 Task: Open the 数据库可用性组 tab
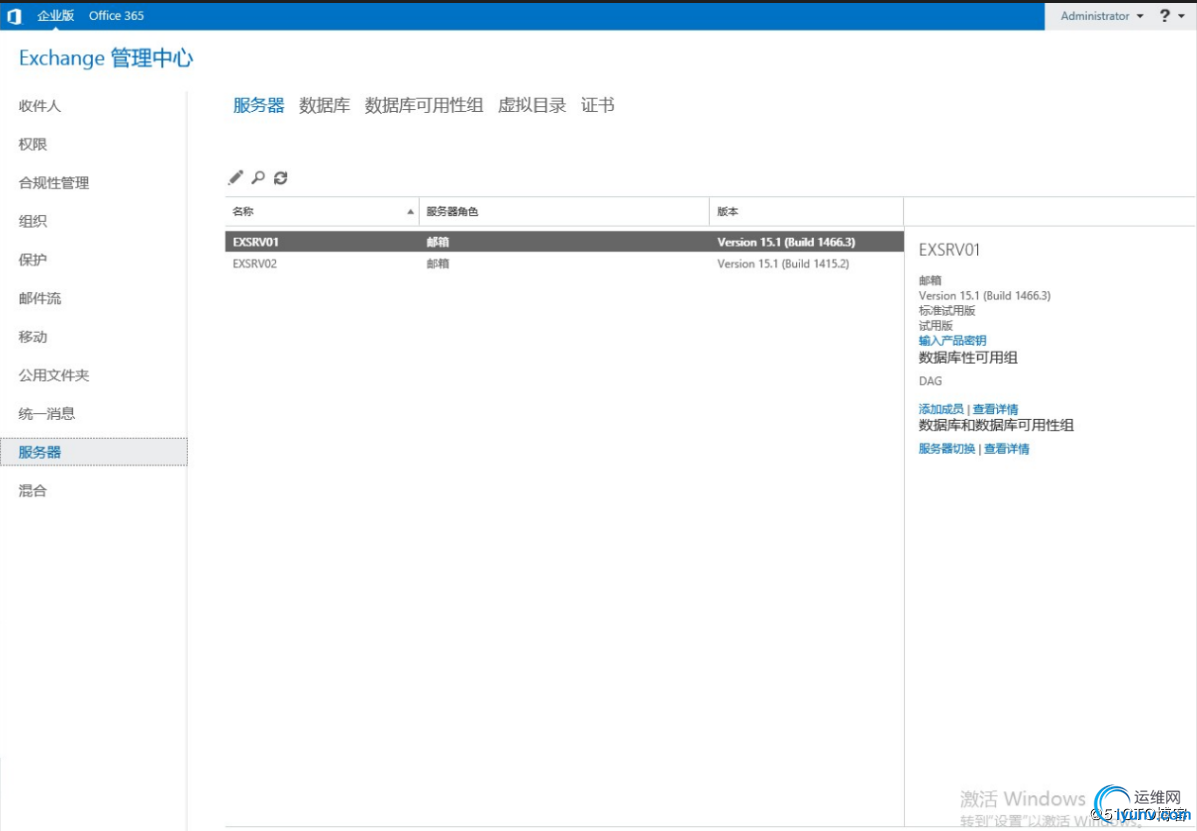click(424, 105)
